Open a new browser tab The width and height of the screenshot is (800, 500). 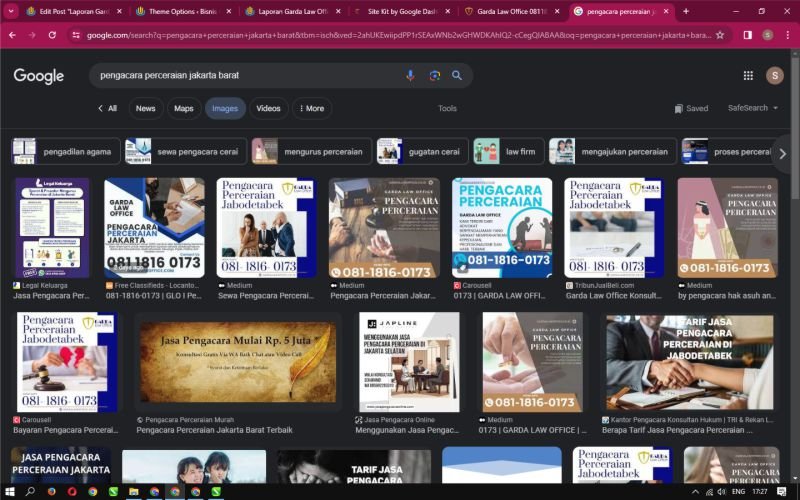tap(685, 11)
